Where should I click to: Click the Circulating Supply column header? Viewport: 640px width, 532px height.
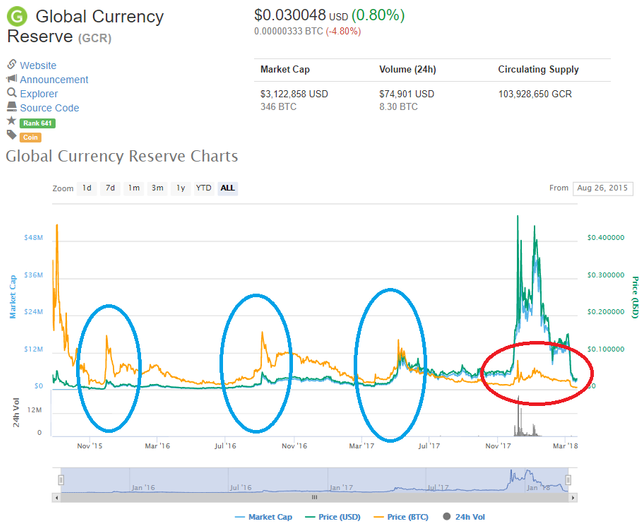coord(538,69)
